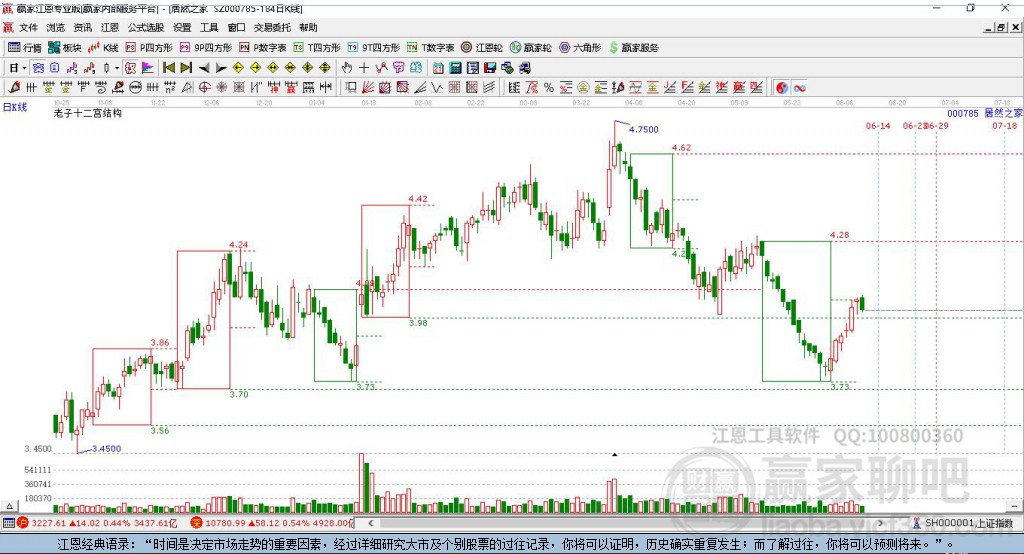
Task: Click stock code 000785
Action: click(x=963, y=113)
